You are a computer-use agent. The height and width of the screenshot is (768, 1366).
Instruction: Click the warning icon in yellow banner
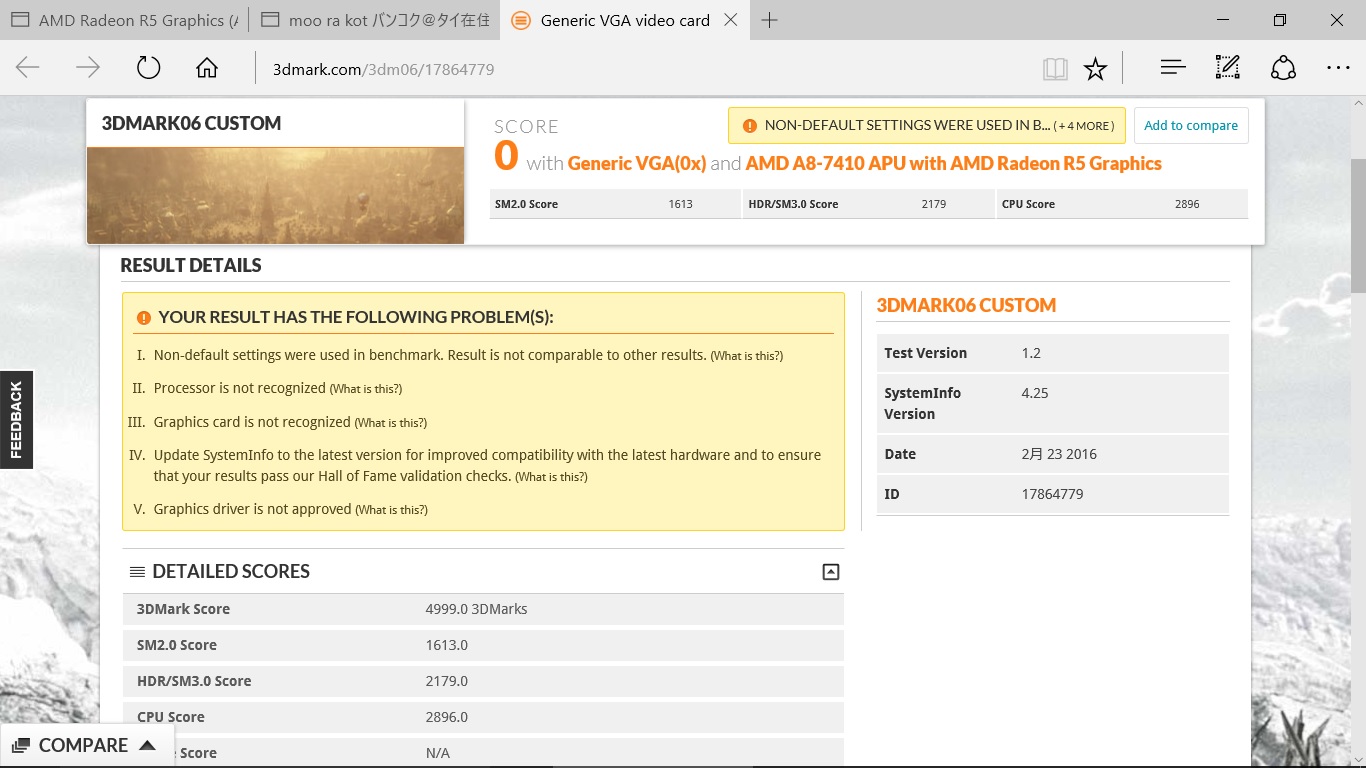(750, 126)
